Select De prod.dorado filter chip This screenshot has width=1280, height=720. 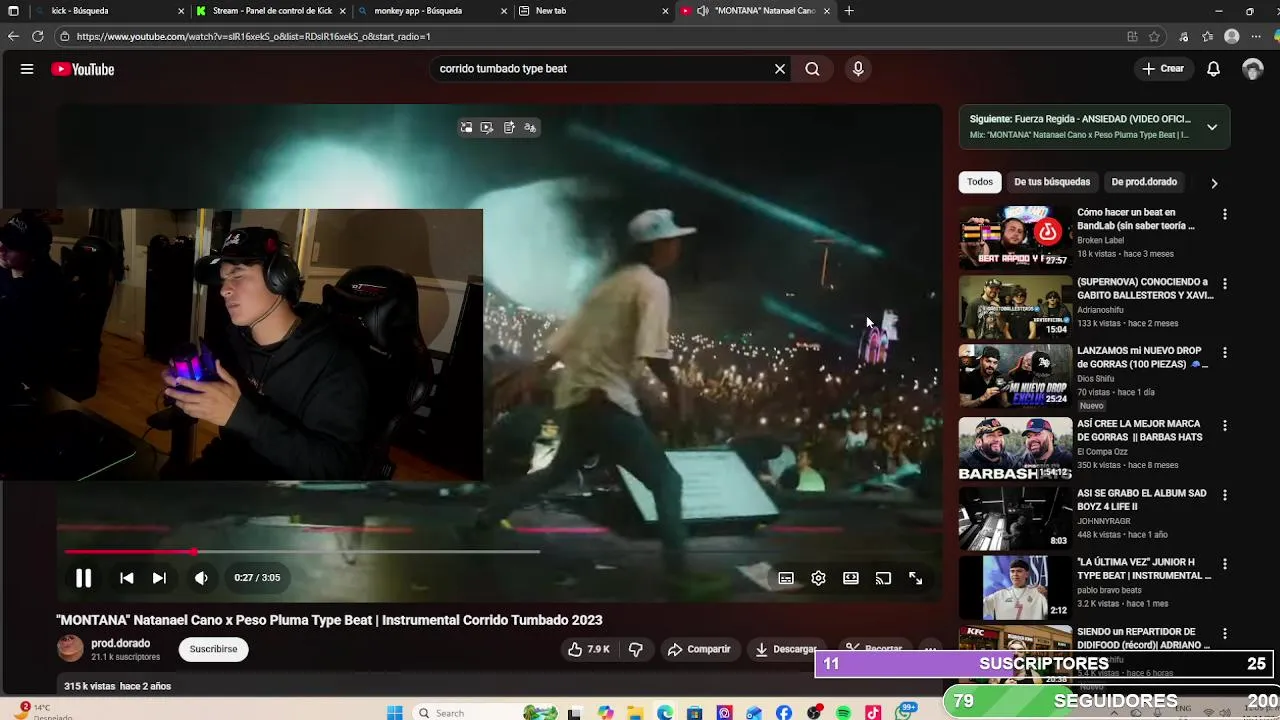click(1144, 182)
